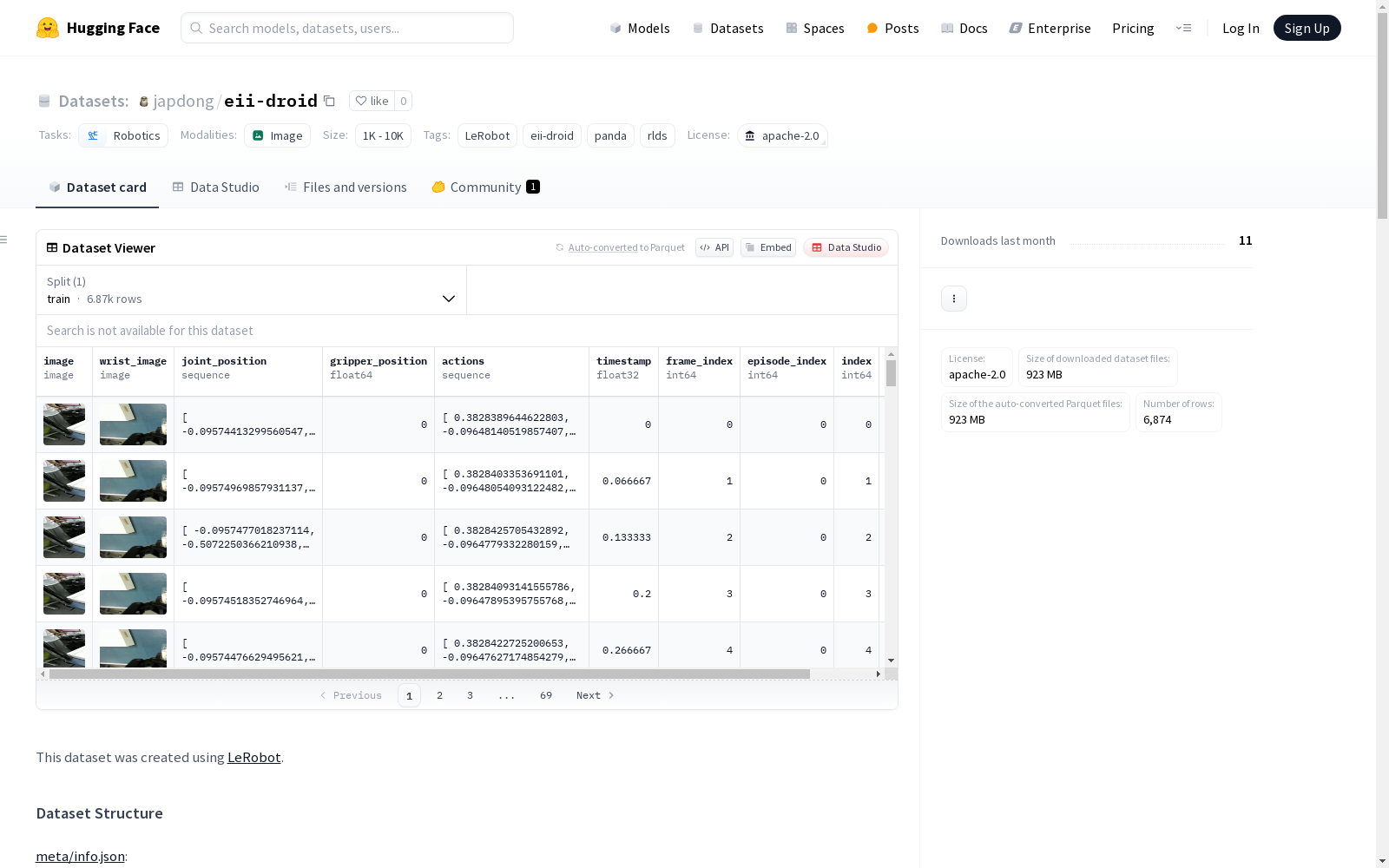Viewport: 1389px width, 868px height.
Task: Open the Docs link in navigation
Action: [964, 28]
